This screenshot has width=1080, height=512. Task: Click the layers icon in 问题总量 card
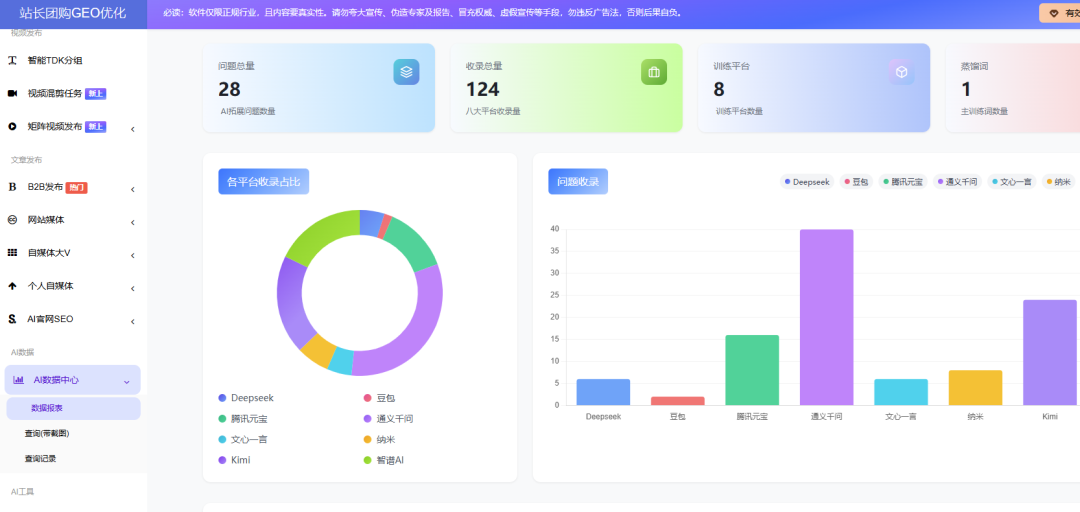pyautogui.click(x=406, y=72)
